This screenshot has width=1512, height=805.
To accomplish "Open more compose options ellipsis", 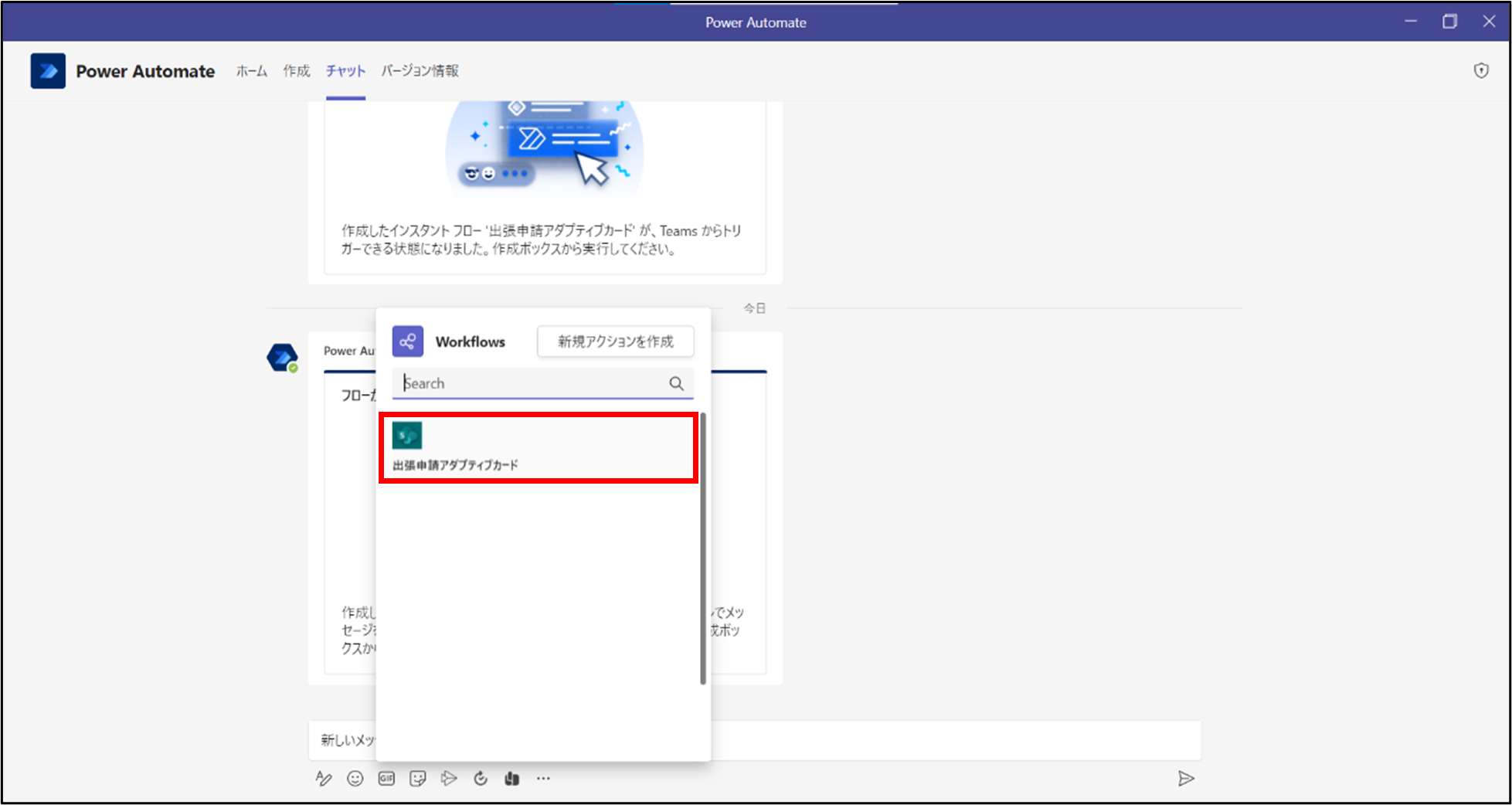I will (x=543, y=778).
